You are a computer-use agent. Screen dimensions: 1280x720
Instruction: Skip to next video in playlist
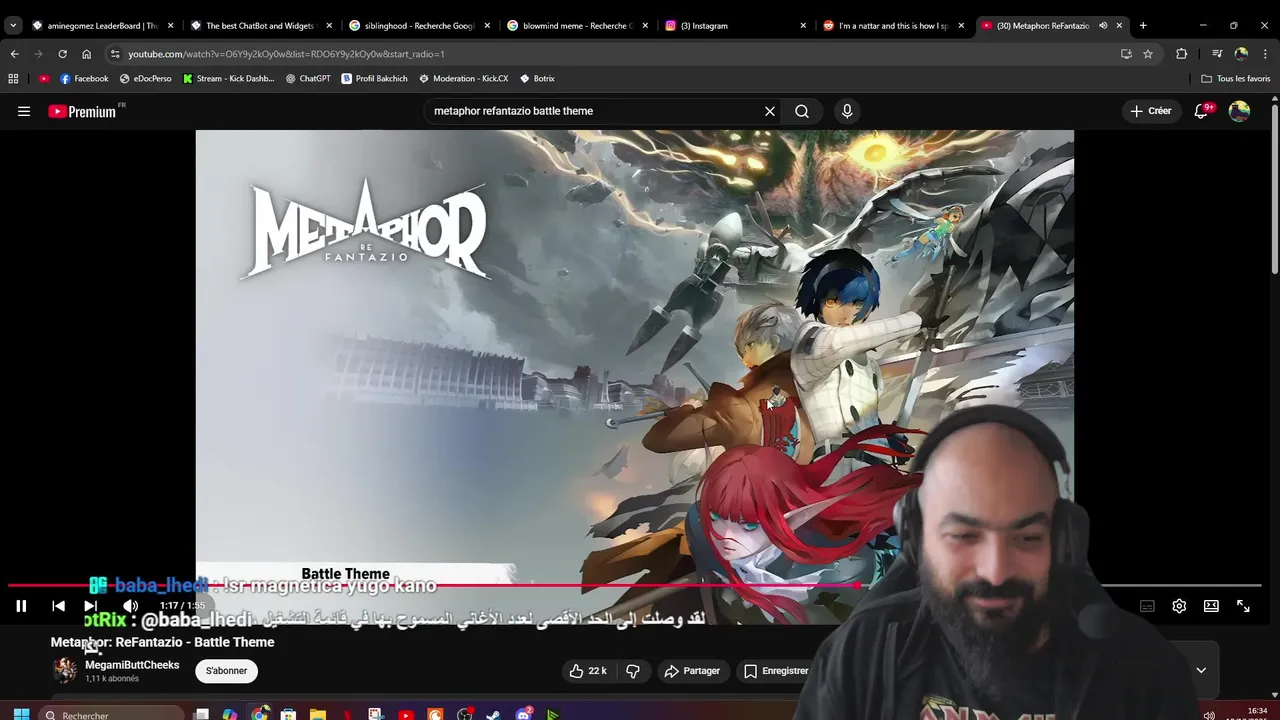(x=91, y=606)
